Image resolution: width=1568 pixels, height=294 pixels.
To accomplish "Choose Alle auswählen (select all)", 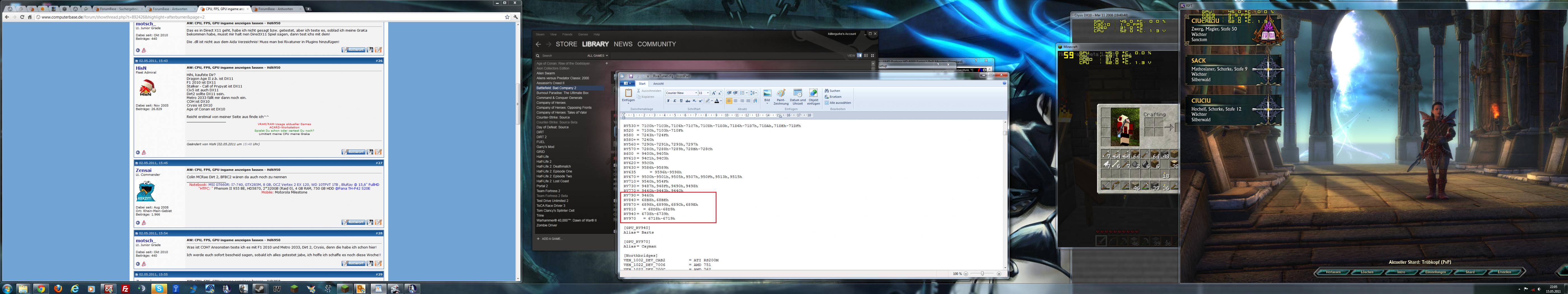I will point(838,103).
